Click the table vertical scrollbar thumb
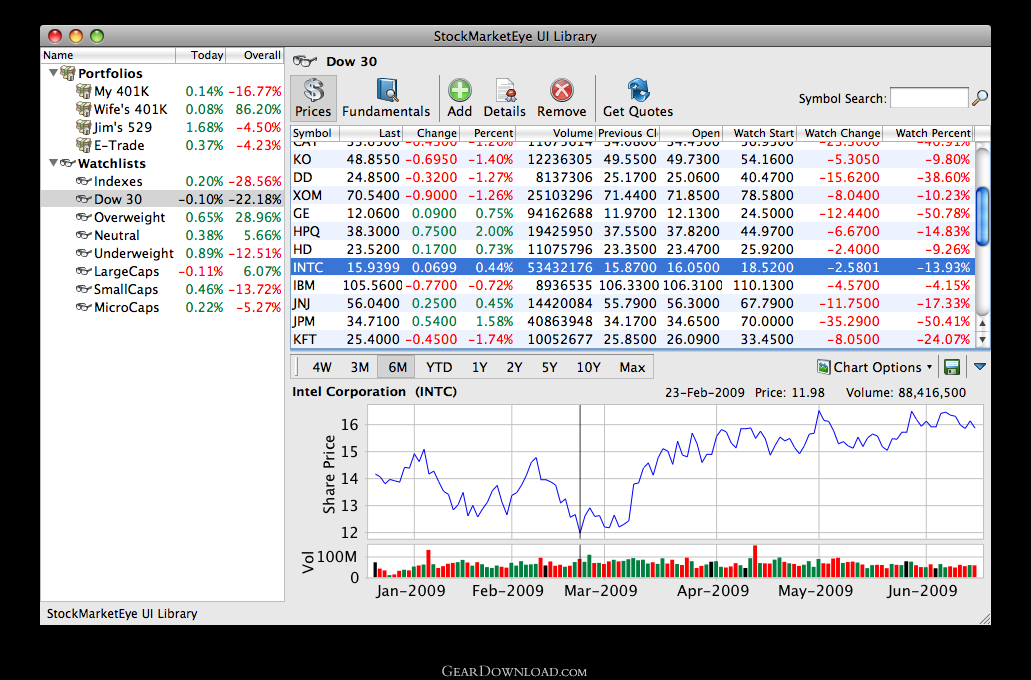The image size is (1031, 680). coord(982,216)
